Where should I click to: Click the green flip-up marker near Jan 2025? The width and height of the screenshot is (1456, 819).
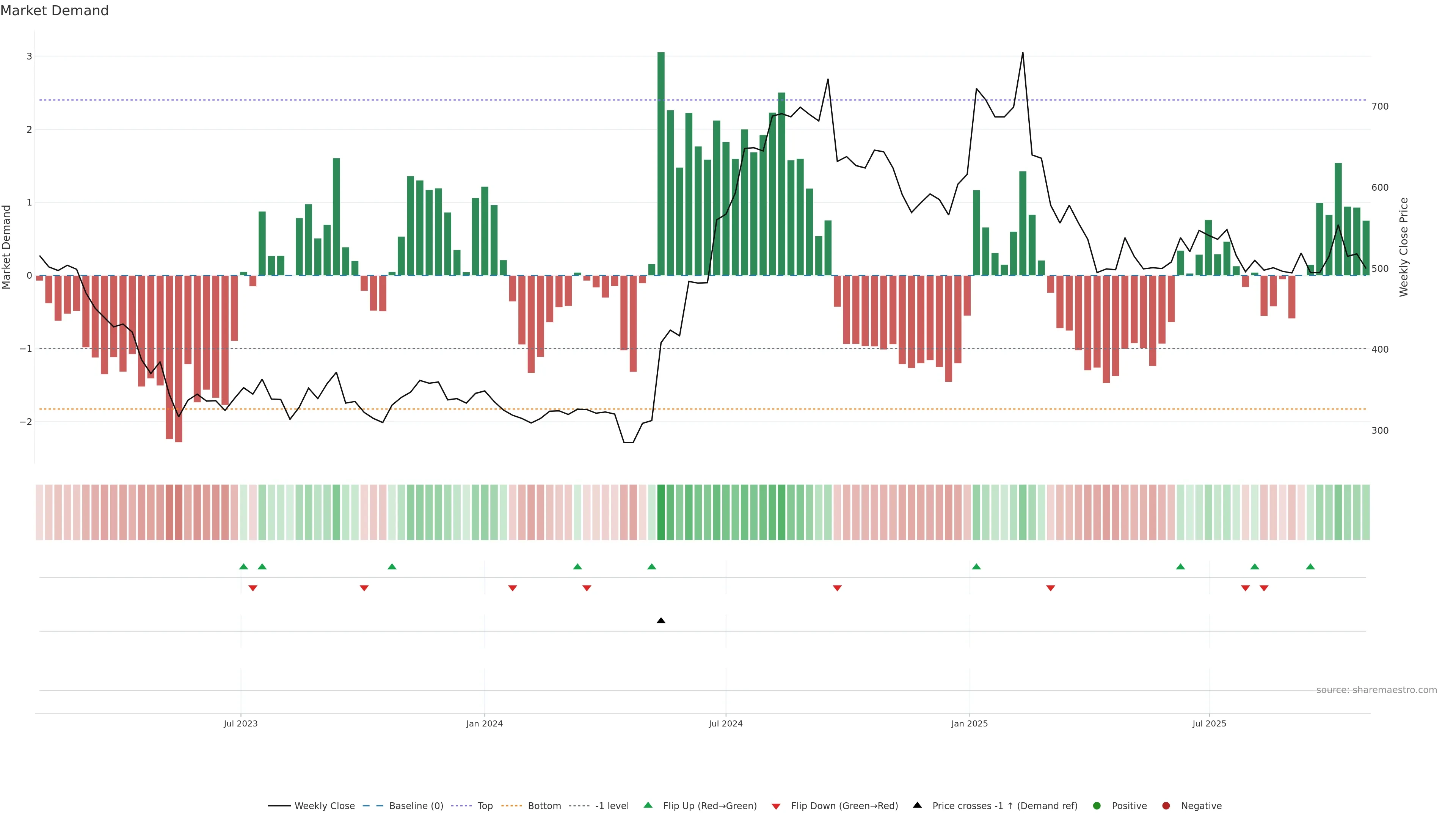click(976, 566)
